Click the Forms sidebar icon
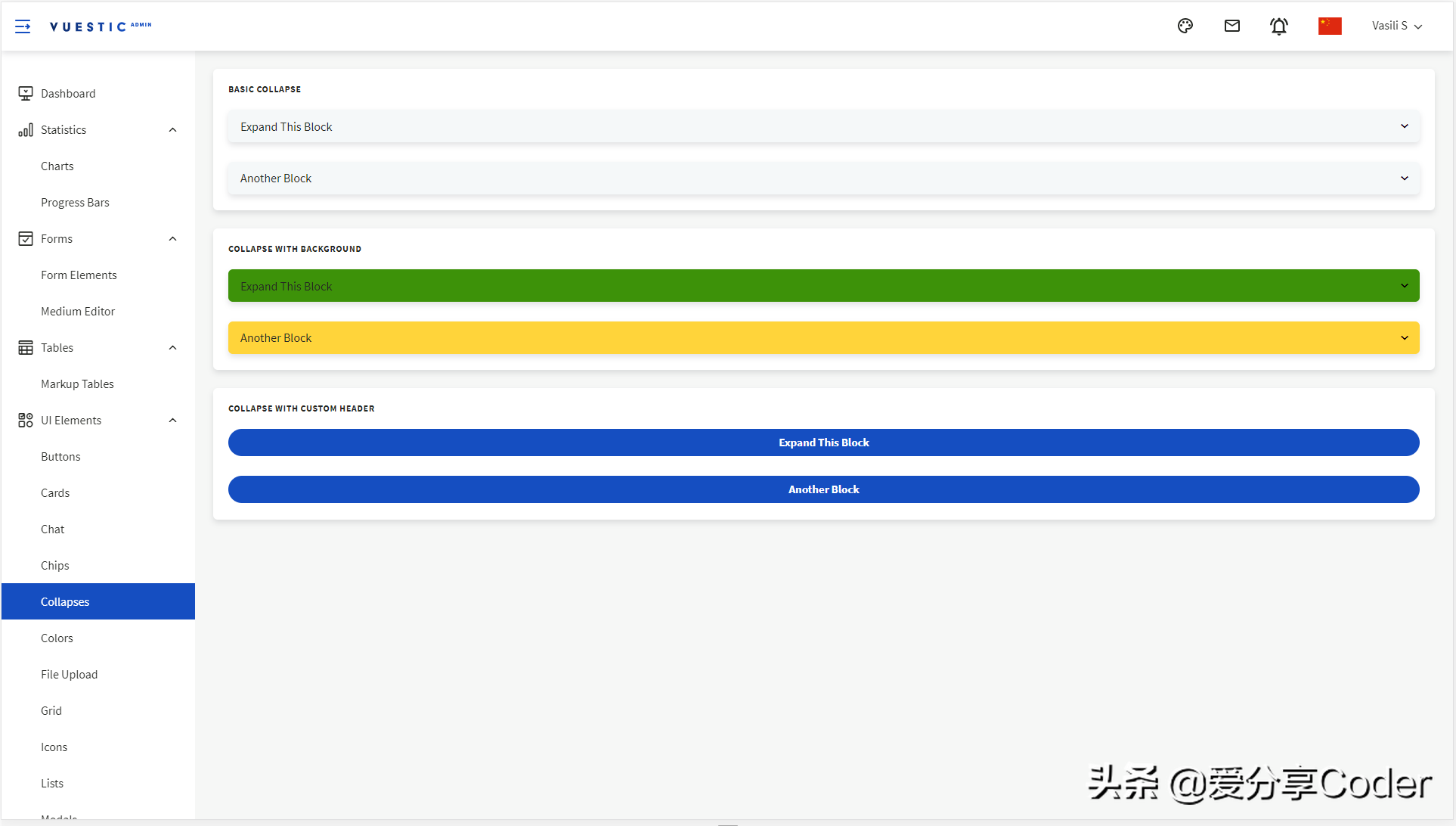 [x=25, y=238]
